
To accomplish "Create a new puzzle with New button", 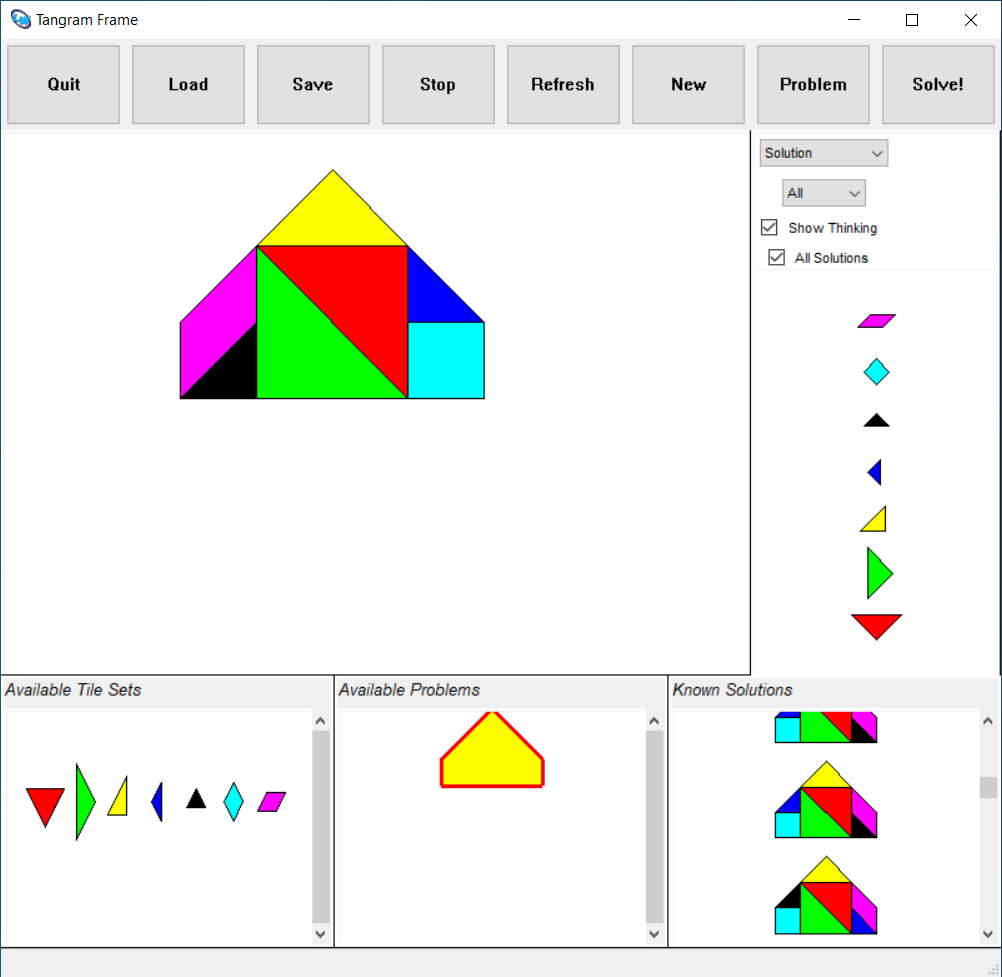I will click(688, 84).
